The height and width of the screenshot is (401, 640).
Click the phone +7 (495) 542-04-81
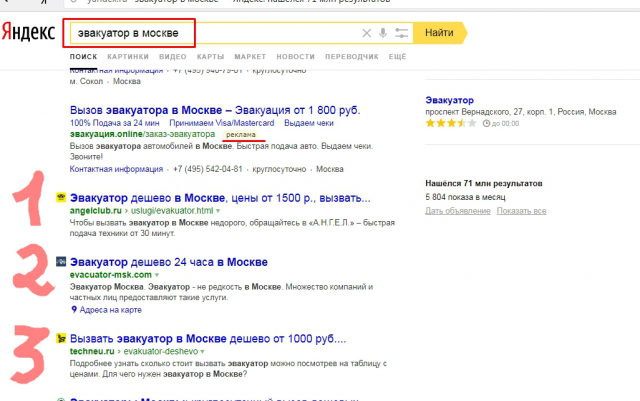pyautogui.click(x=208, y=169)
